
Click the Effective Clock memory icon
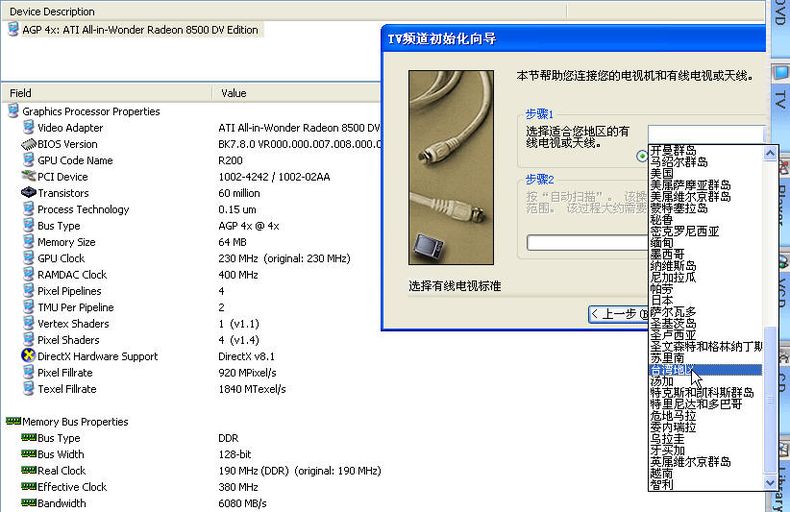[29, 486]
